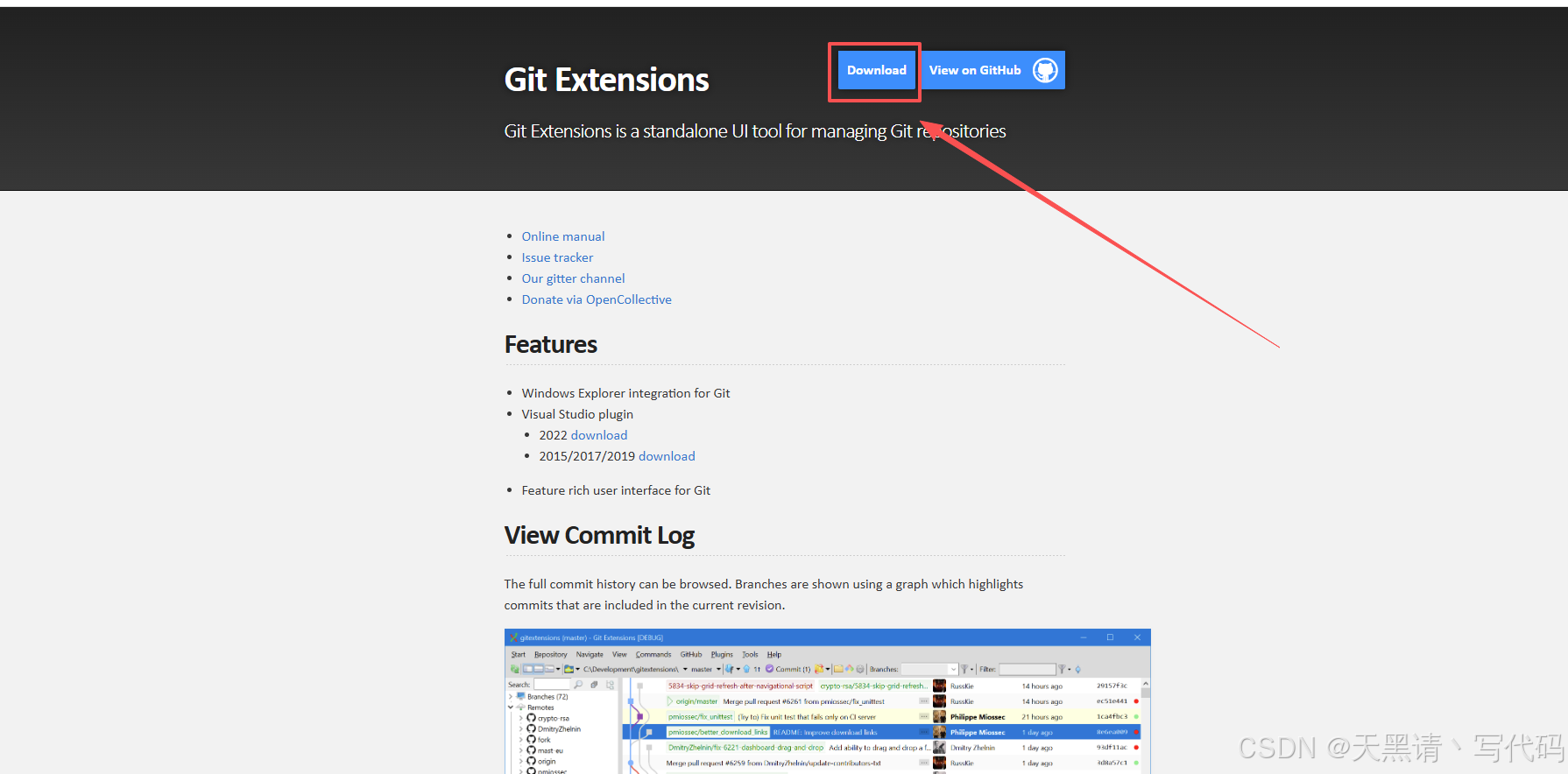
Task: Open the View on GitHub button
Action: [x=992, y=70]
